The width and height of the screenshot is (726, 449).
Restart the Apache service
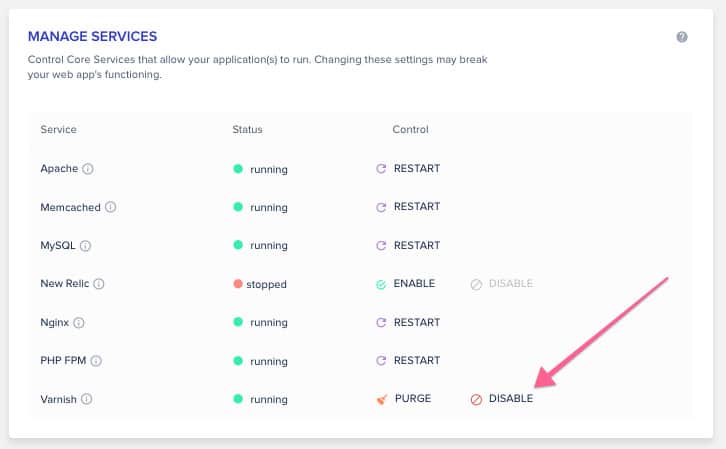coord(407,169)
